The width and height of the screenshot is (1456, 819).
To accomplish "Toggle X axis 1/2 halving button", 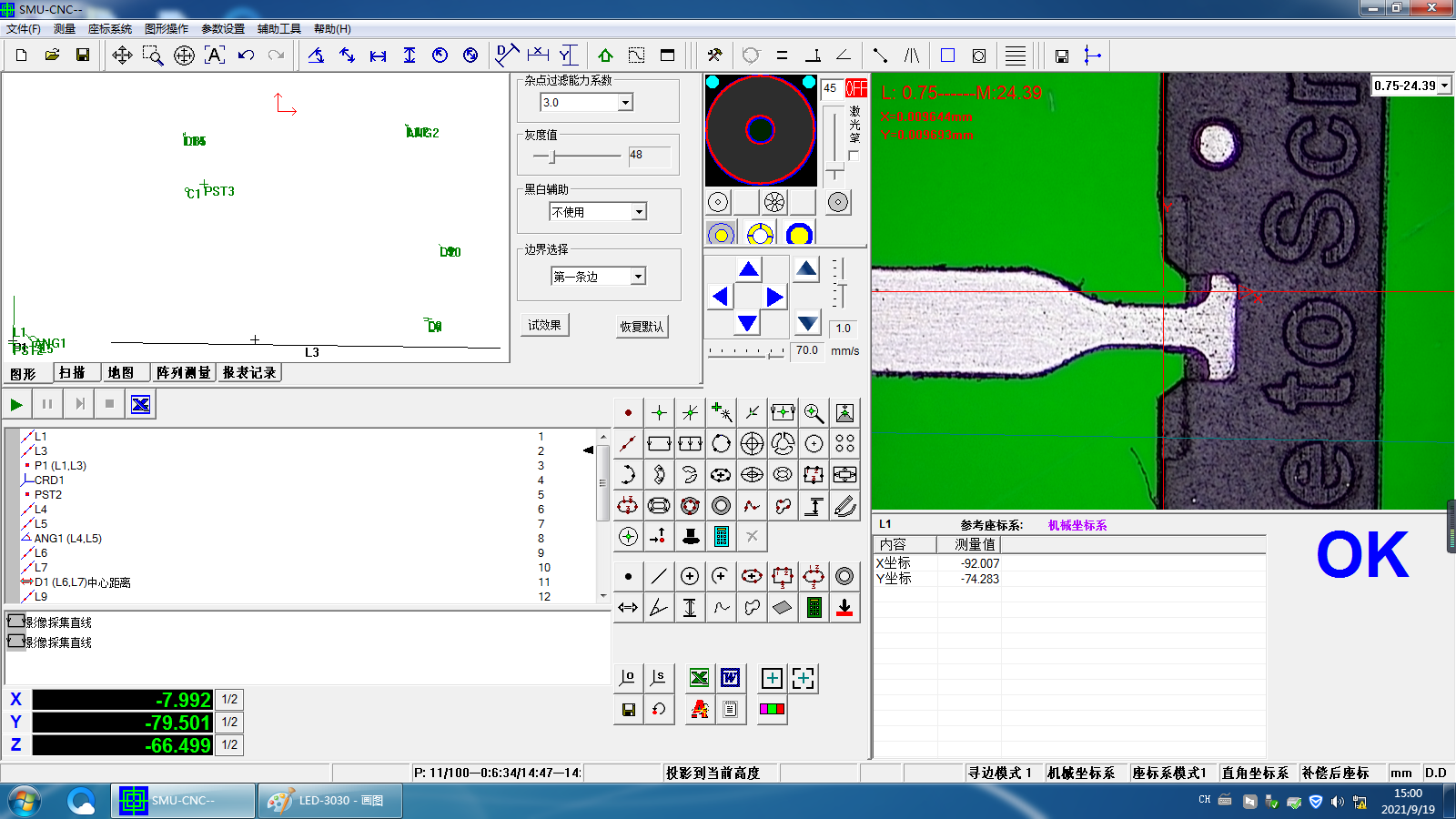I will (x=229, y=700).
